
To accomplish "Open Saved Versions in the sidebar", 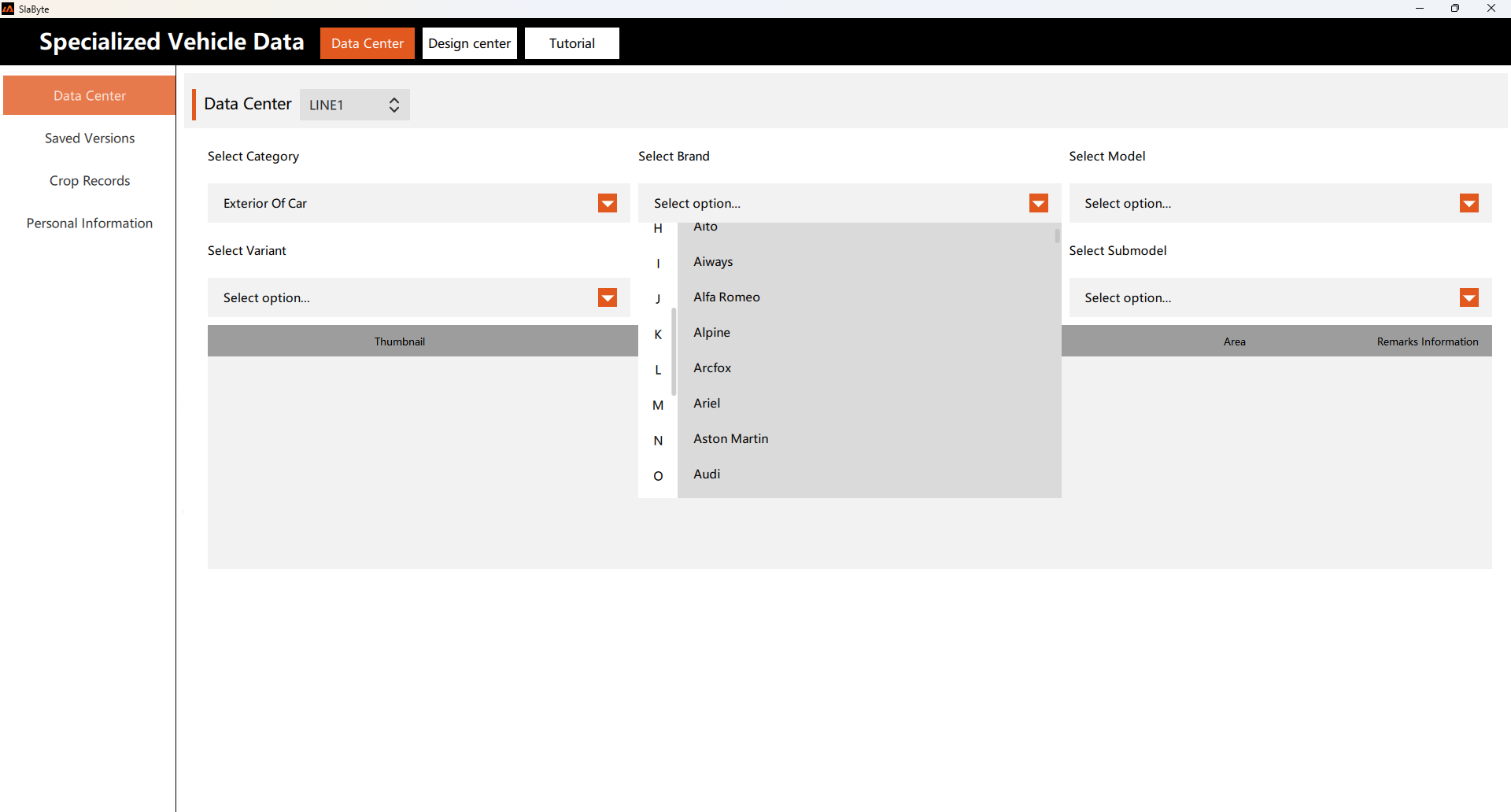I will click(90, 138).
